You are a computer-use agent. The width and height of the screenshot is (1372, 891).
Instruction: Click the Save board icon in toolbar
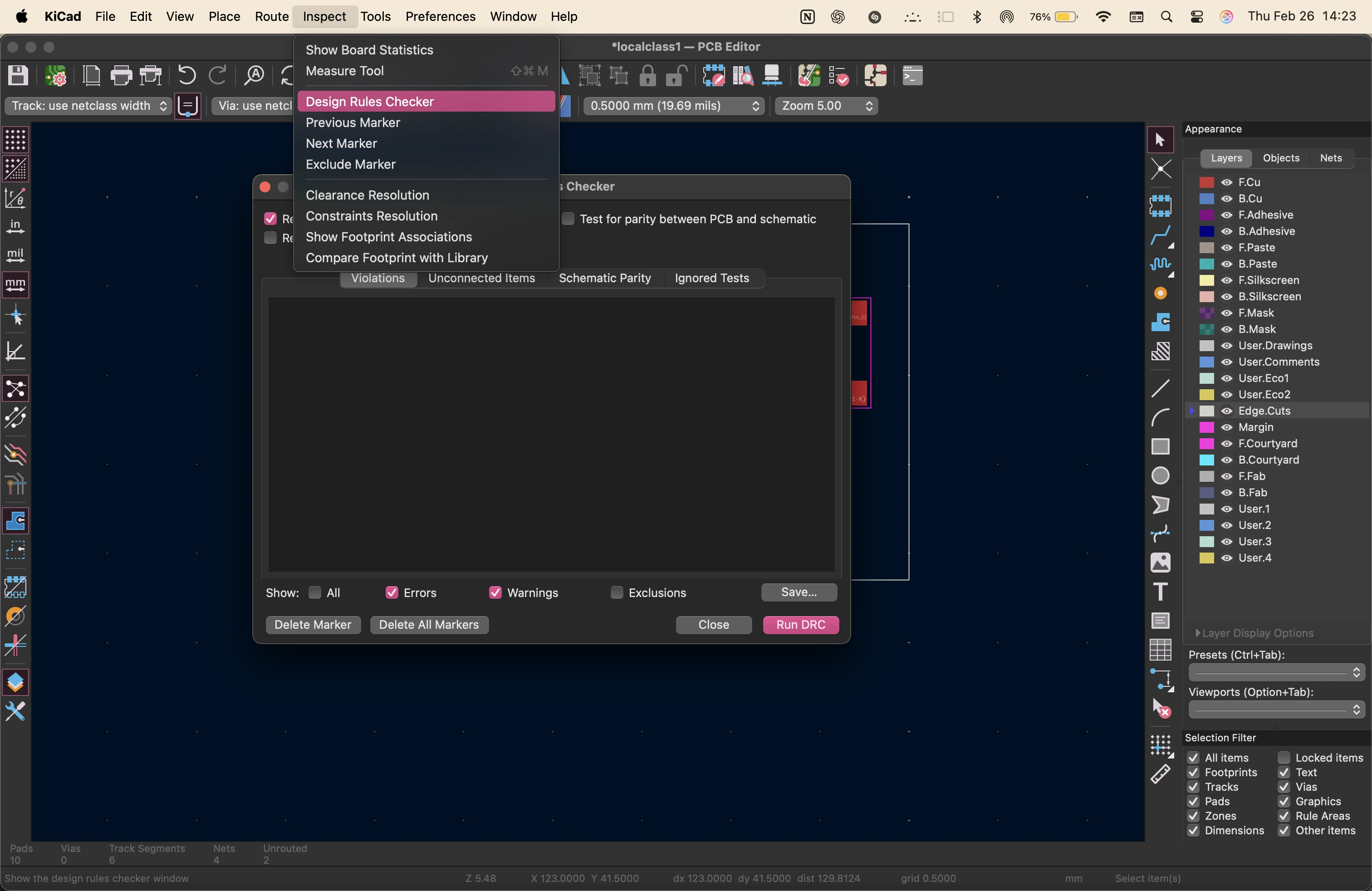[18, 75]
